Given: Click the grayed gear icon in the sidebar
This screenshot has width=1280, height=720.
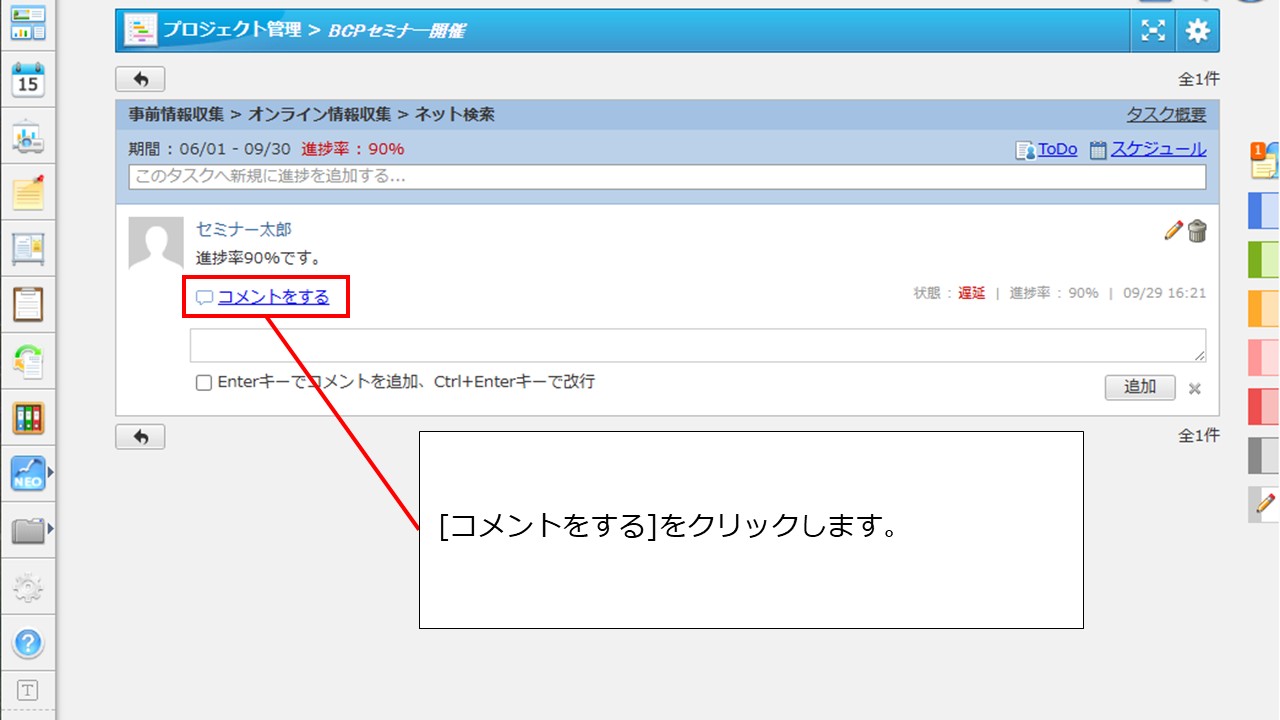Looking at the screenshot, I should 28,587.
